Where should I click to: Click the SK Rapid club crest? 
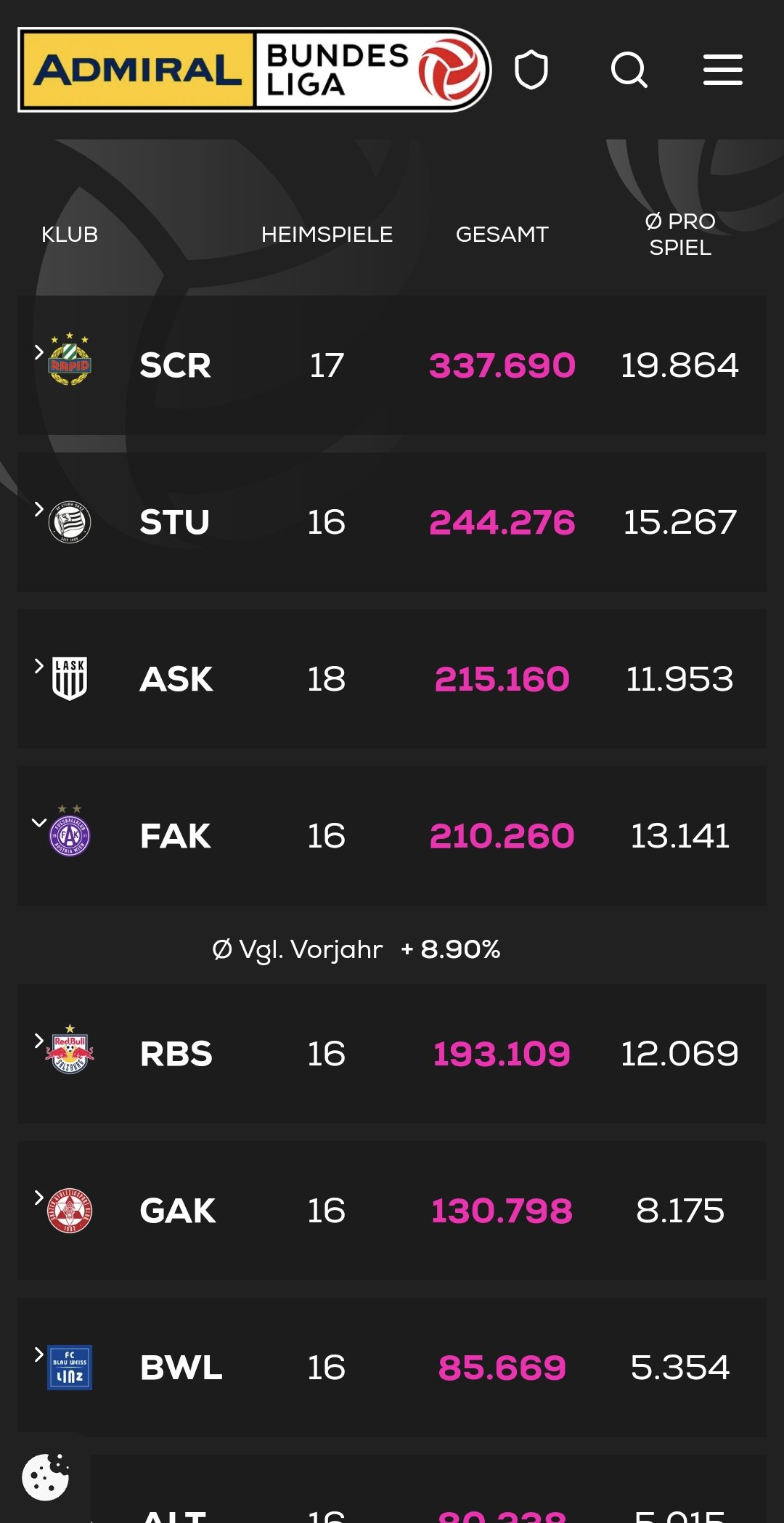[x=70, y=359]
